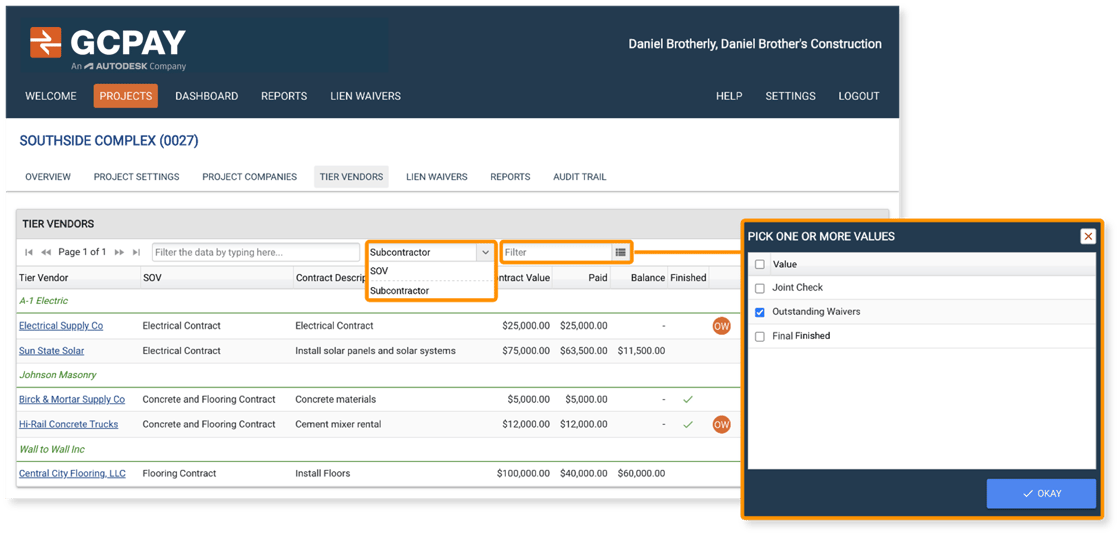
Task: Click OW badge for Electrical Supply Co
Action: point(721,326)
